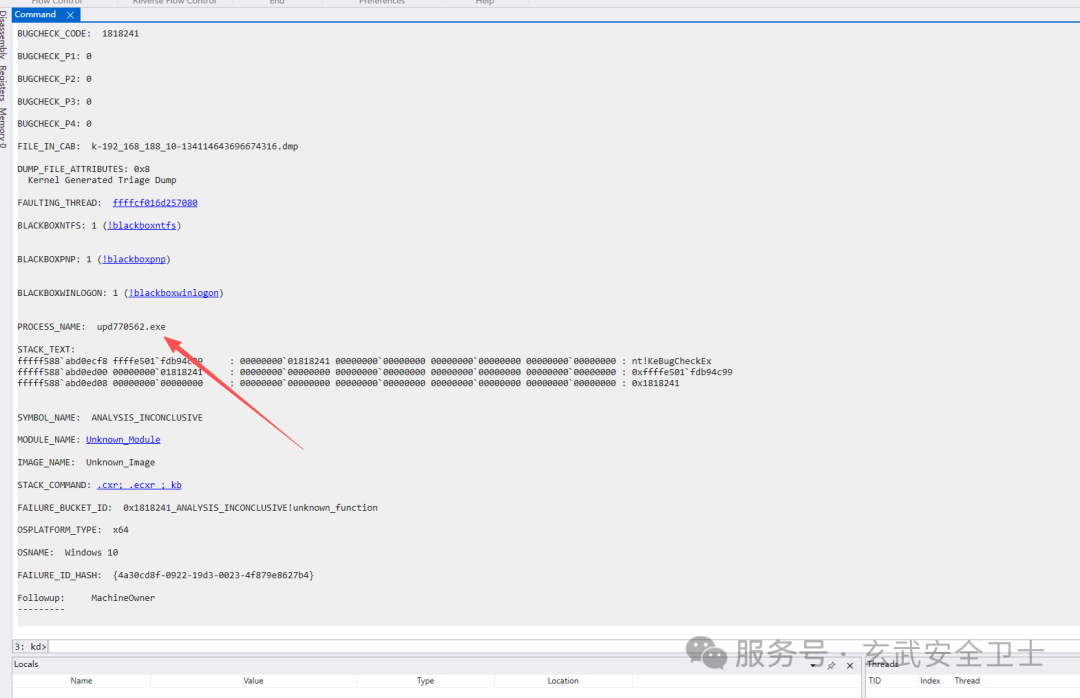This screenshot has width=1080, height=698.
Task: Close the Command tab
Action: pos(70,15)
